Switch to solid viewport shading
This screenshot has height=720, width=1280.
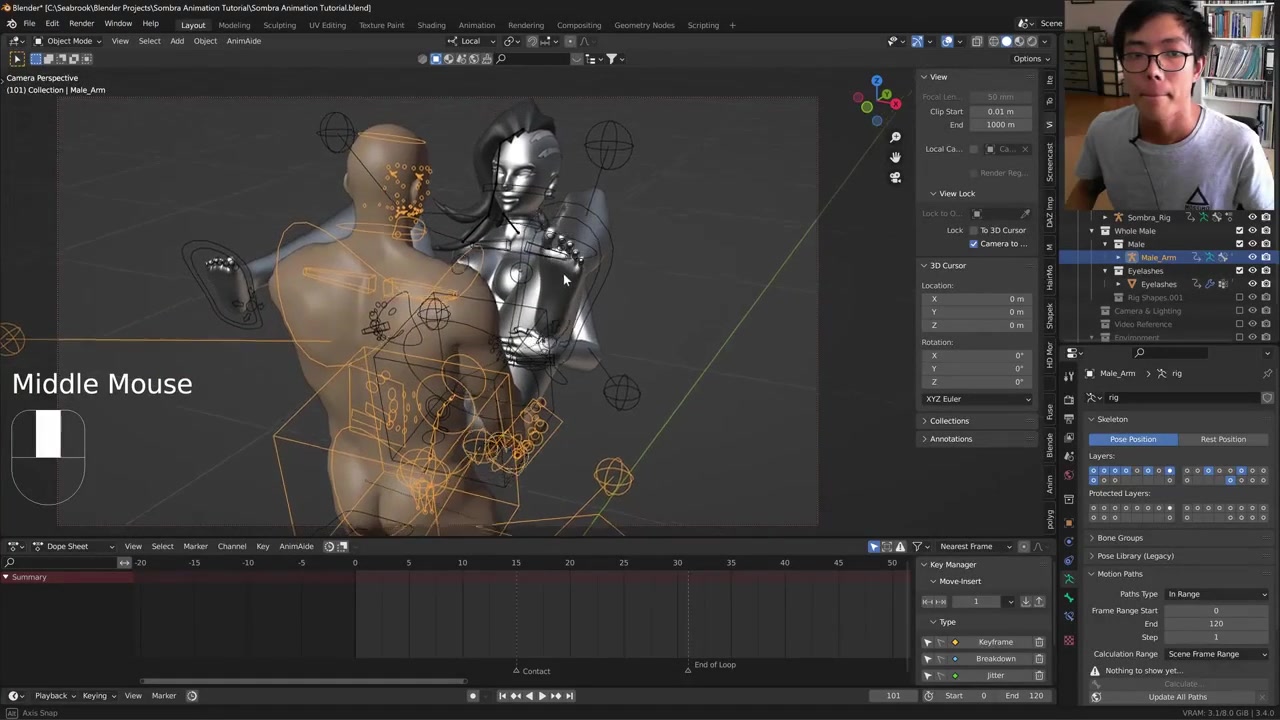(x=1006, y=41)
